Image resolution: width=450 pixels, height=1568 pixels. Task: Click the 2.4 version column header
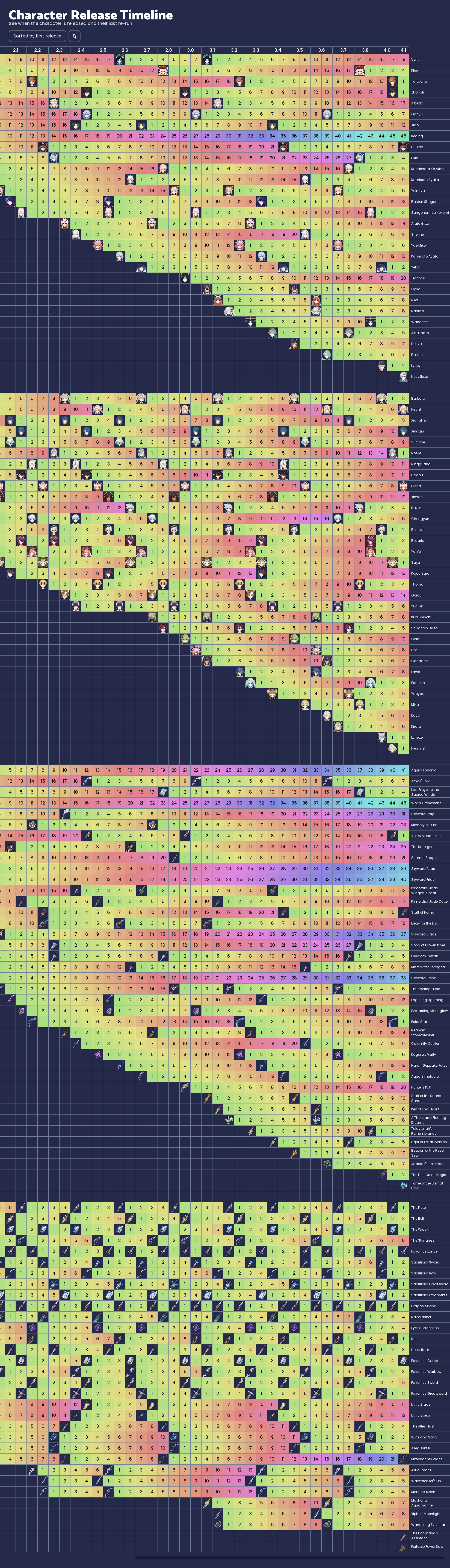tap(81, 50)
